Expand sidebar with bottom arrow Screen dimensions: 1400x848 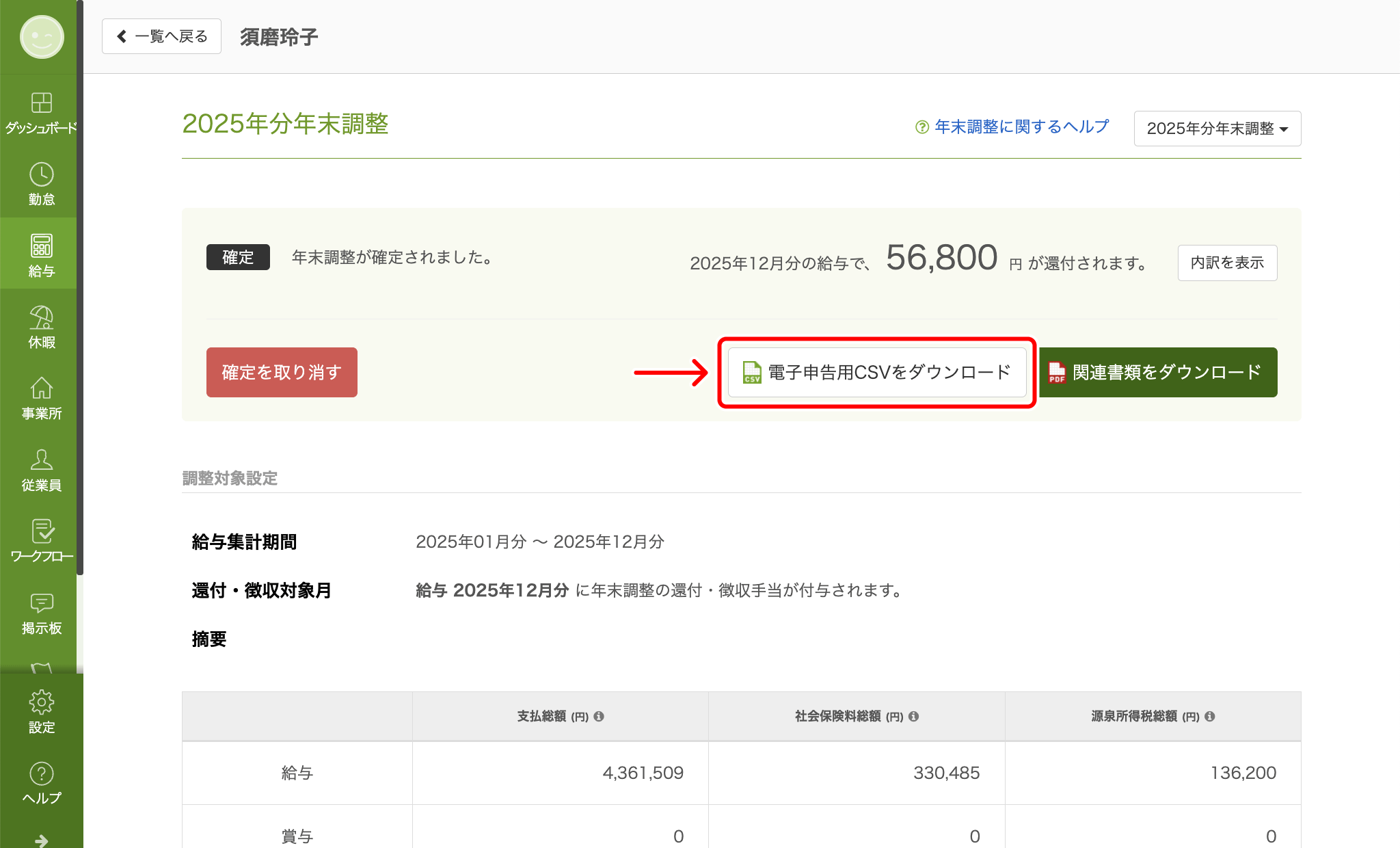tap(41, 840)
